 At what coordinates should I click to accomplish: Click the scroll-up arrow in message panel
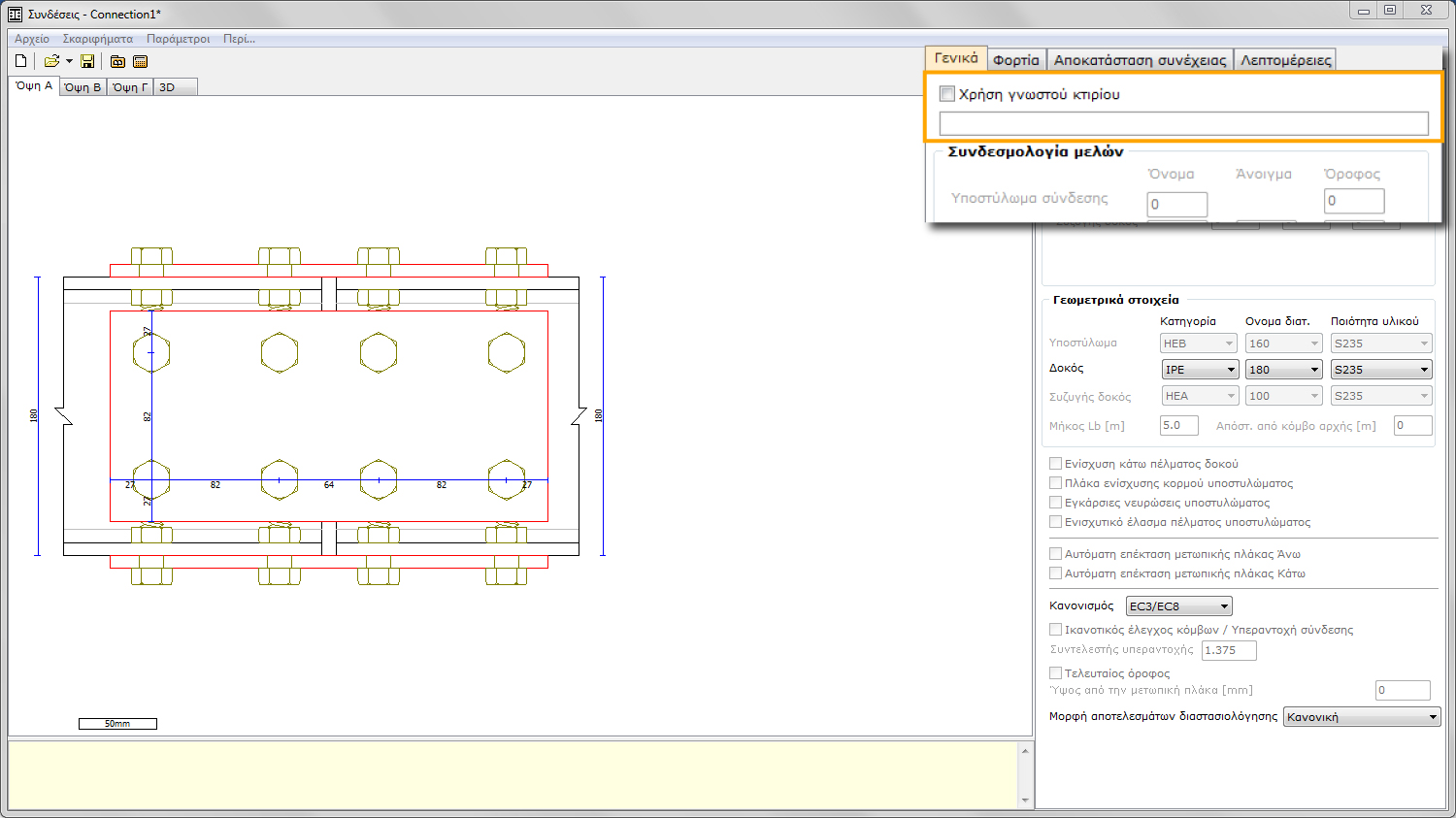coord(1025,750)
